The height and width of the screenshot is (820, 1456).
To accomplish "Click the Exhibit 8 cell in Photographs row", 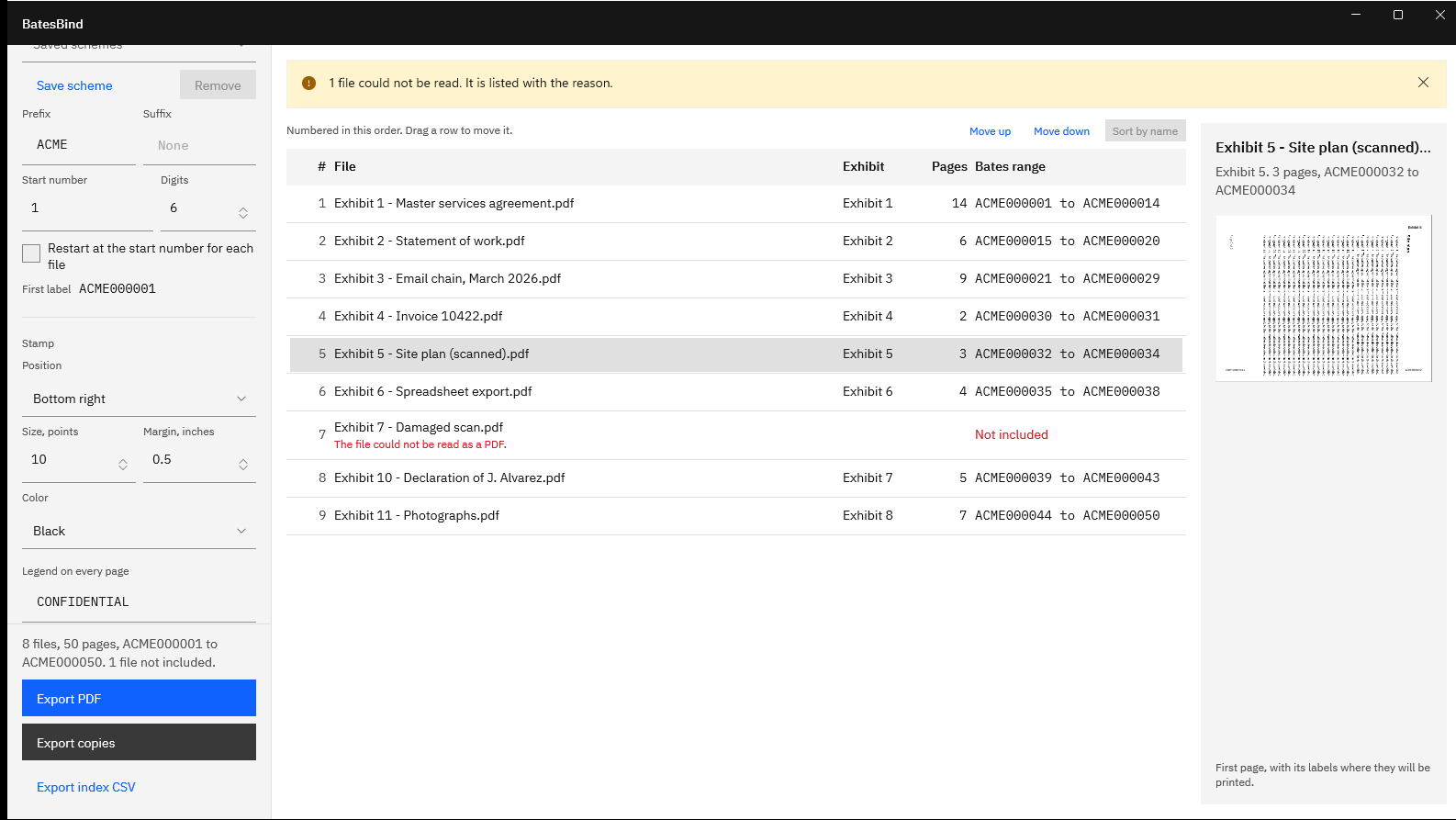I will (x=868, y=515).
